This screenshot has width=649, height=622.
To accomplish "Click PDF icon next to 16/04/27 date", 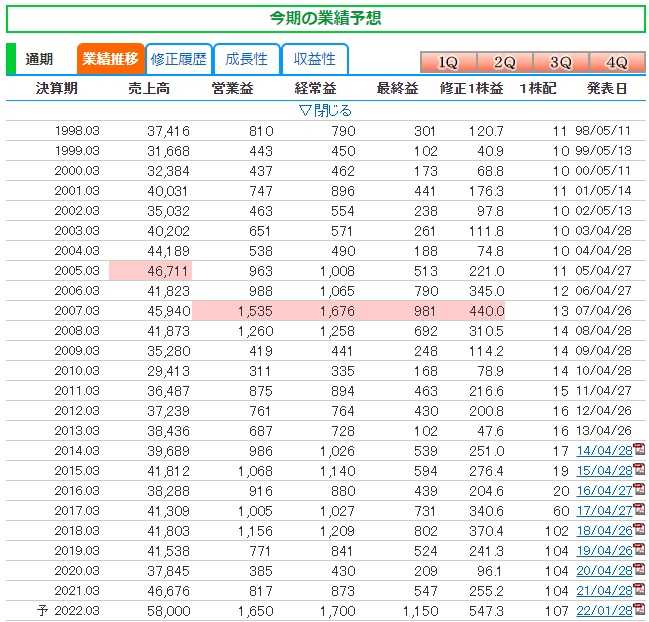I will 637,490.
